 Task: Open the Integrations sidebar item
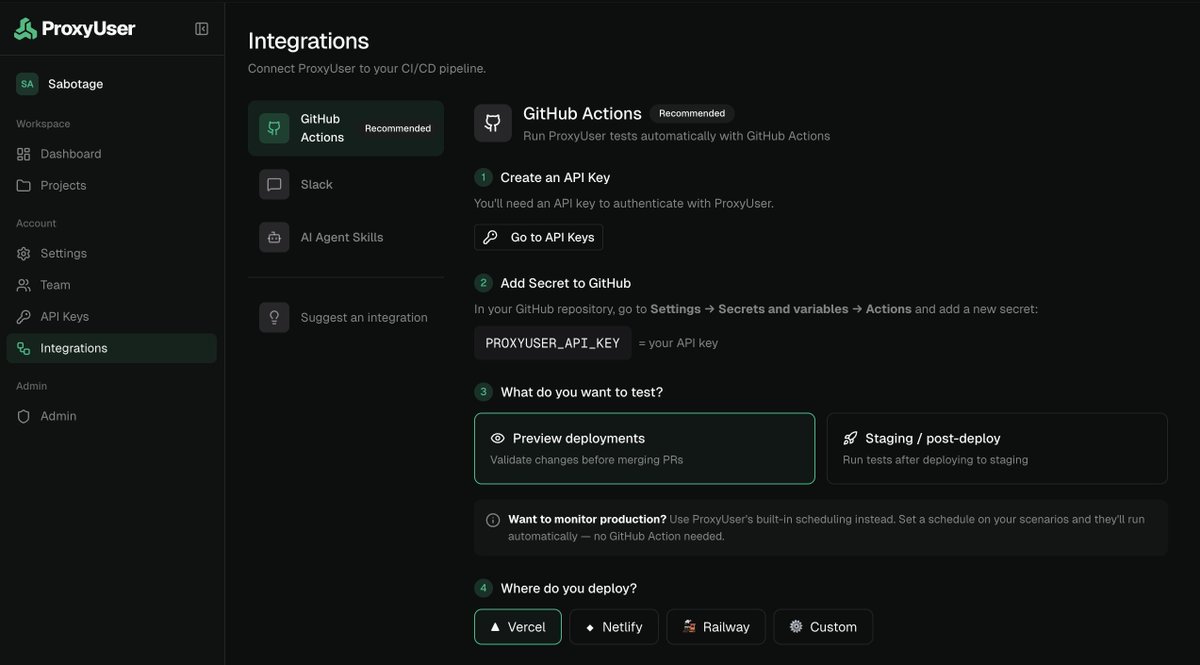(x=112, y=348)
